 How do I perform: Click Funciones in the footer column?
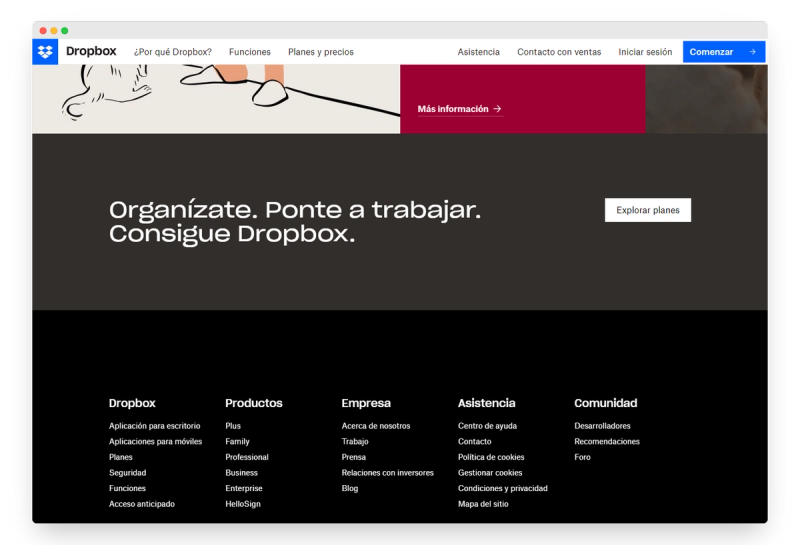127,488
